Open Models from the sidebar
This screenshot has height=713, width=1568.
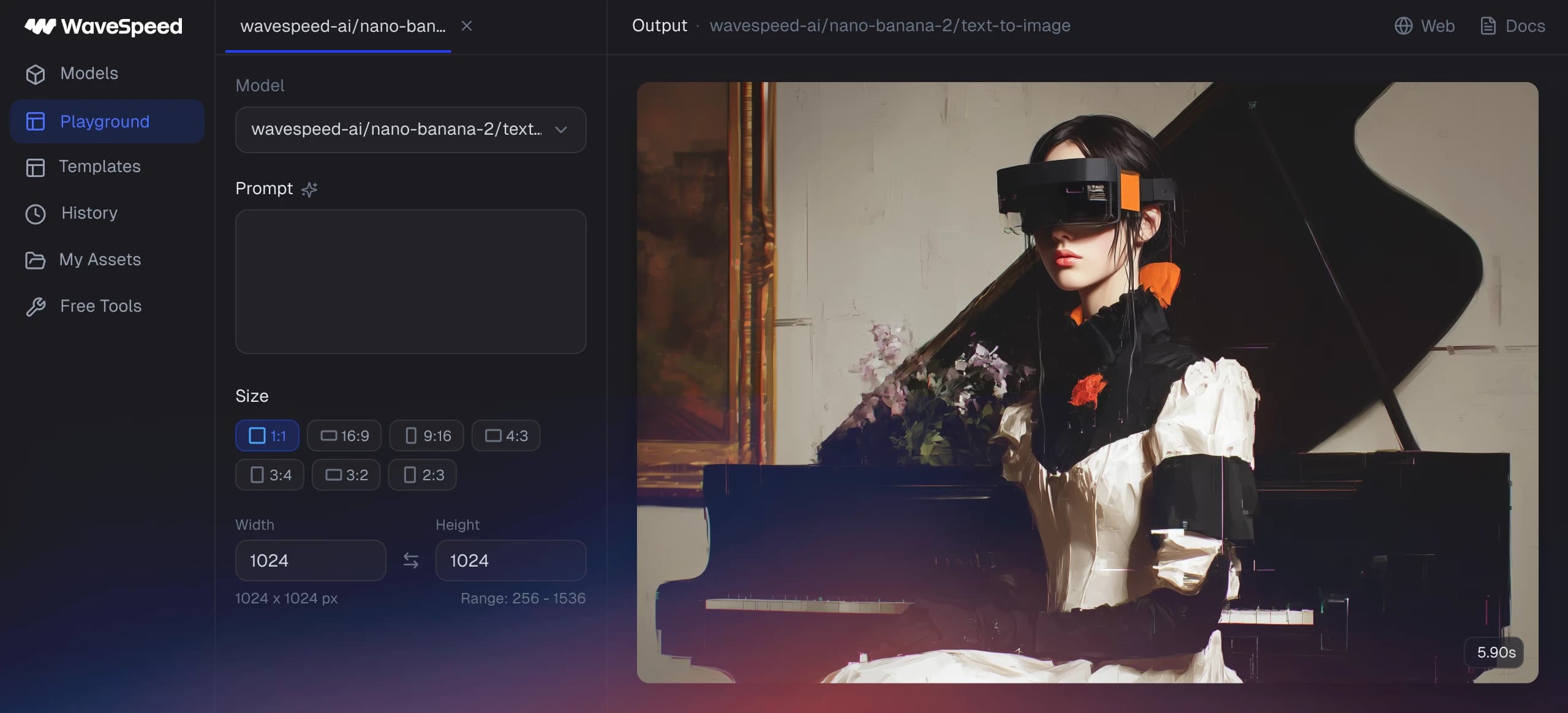coord(89,74)
